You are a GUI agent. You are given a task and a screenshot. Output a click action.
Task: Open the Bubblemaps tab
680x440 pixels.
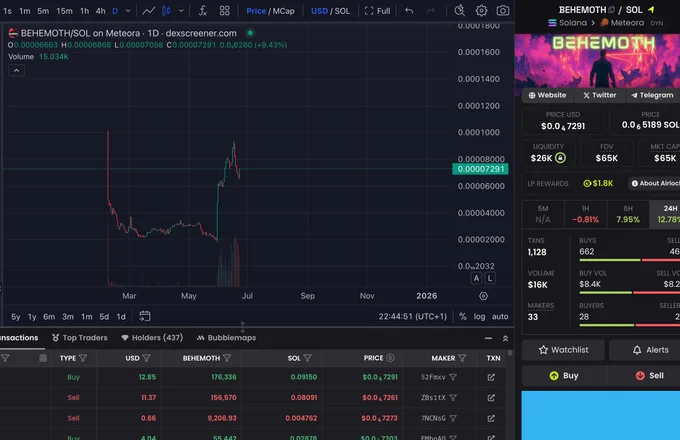tap(226, 338)
